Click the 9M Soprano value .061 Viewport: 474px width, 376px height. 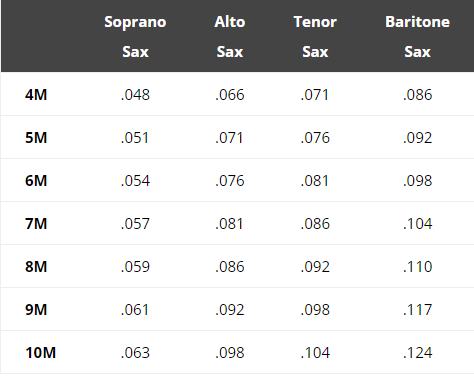point(135,310)
